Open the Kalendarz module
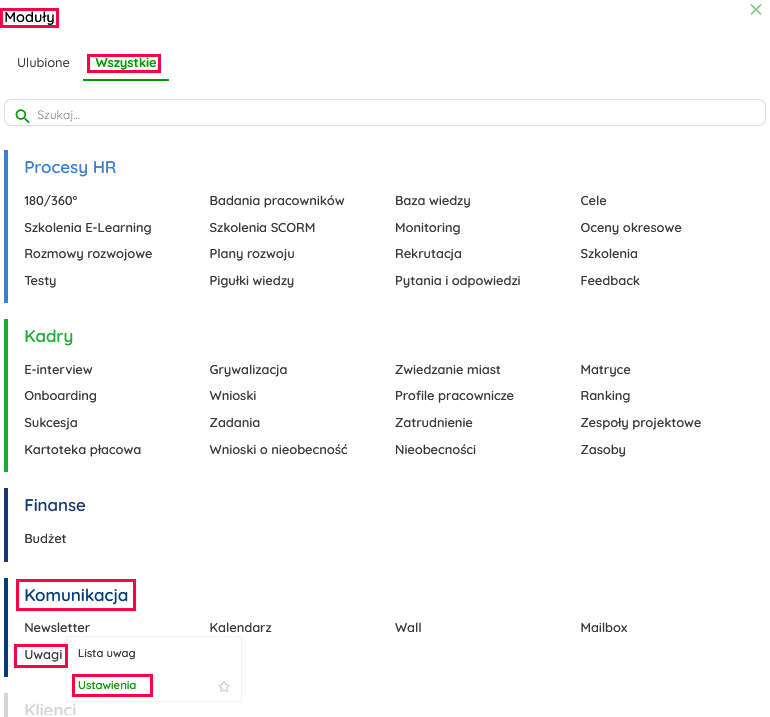Screen dimensions: 770x717 (x=240, y=628)
